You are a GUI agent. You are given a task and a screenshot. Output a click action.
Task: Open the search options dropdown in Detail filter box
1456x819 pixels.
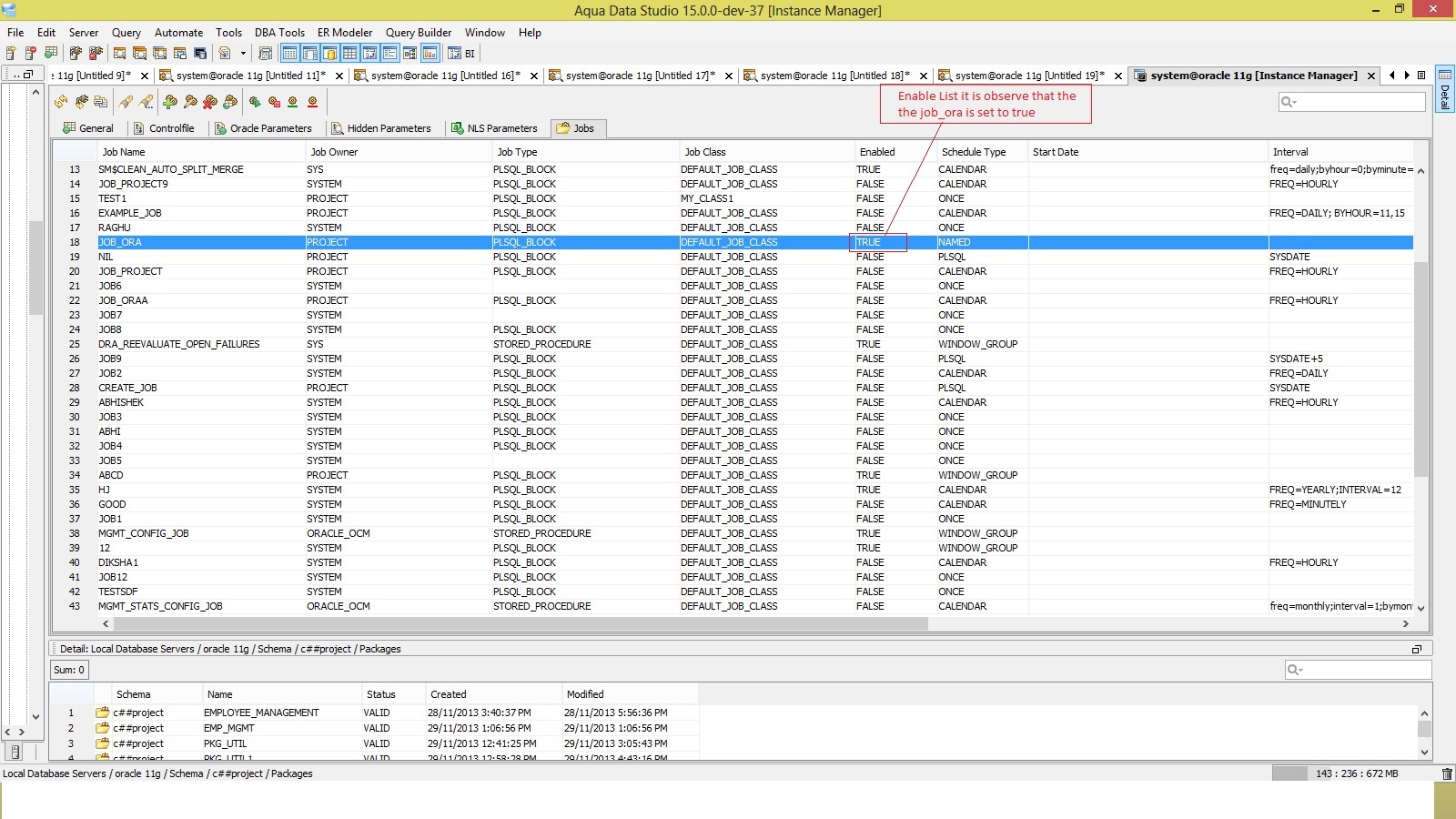coord(1295,670)
